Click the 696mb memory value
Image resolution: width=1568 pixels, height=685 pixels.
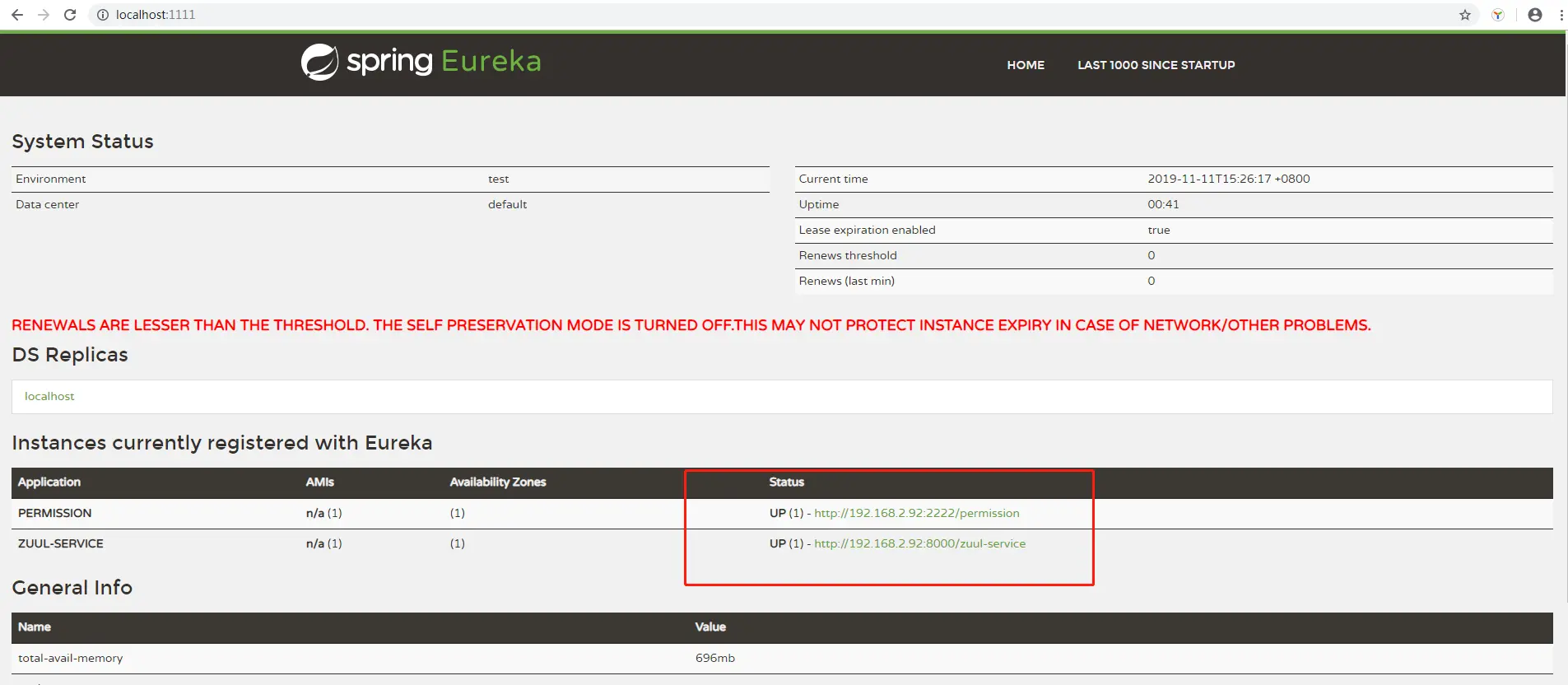(x=715, y=658)
